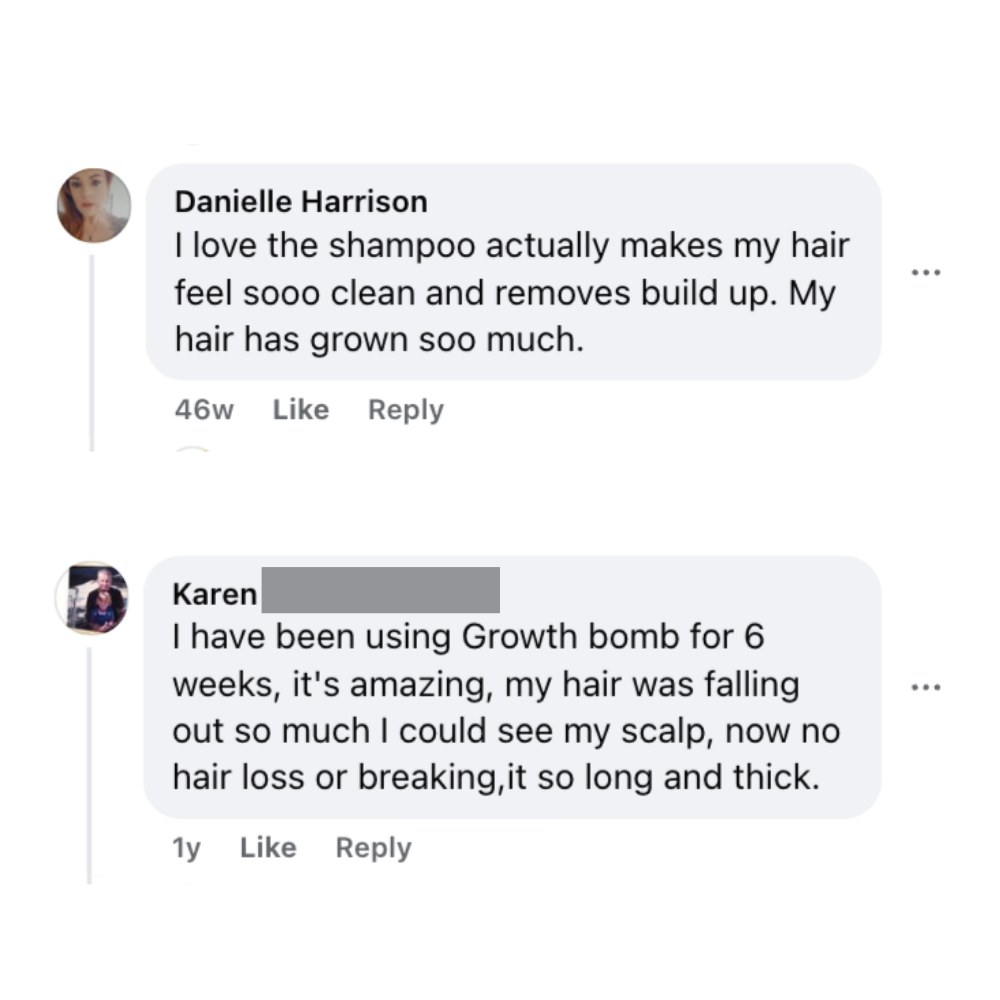
Task: Click Karen's name link
Action: click(x=215, y=594)
